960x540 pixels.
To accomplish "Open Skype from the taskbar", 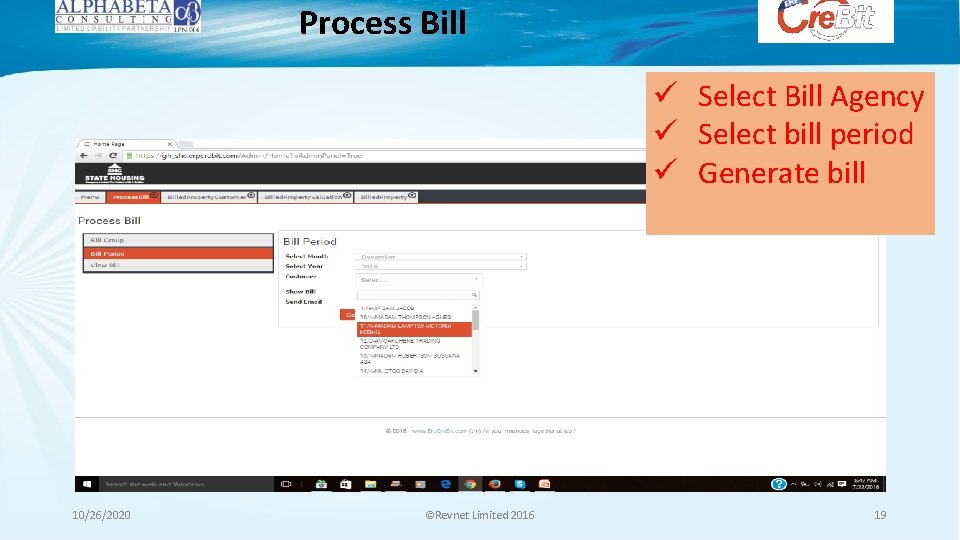I will pos(520,484).
